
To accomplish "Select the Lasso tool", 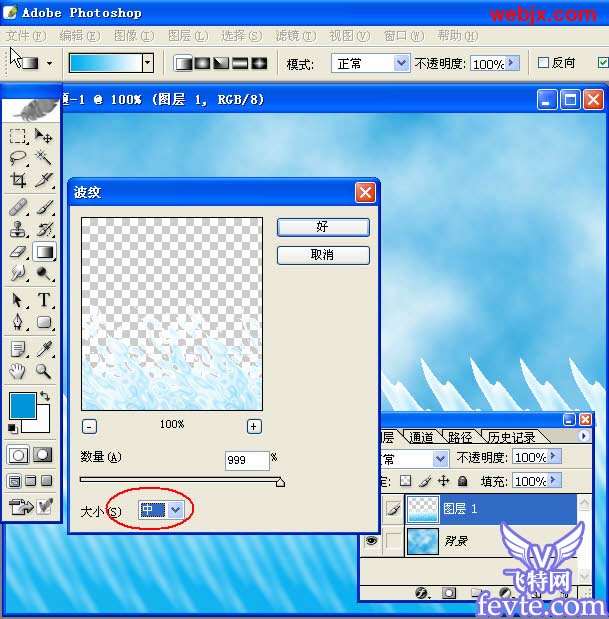I will click(18, 158).
